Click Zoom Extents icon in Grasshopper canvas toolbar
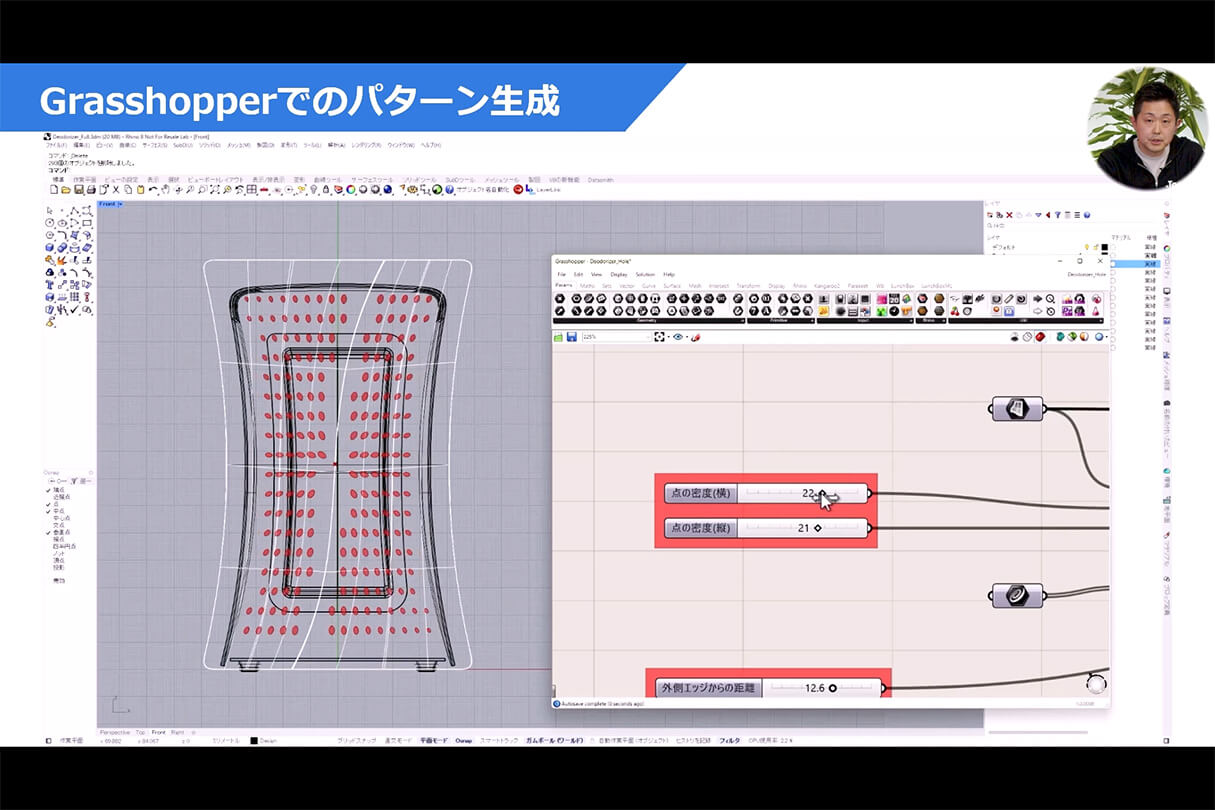 coord(659,337)
